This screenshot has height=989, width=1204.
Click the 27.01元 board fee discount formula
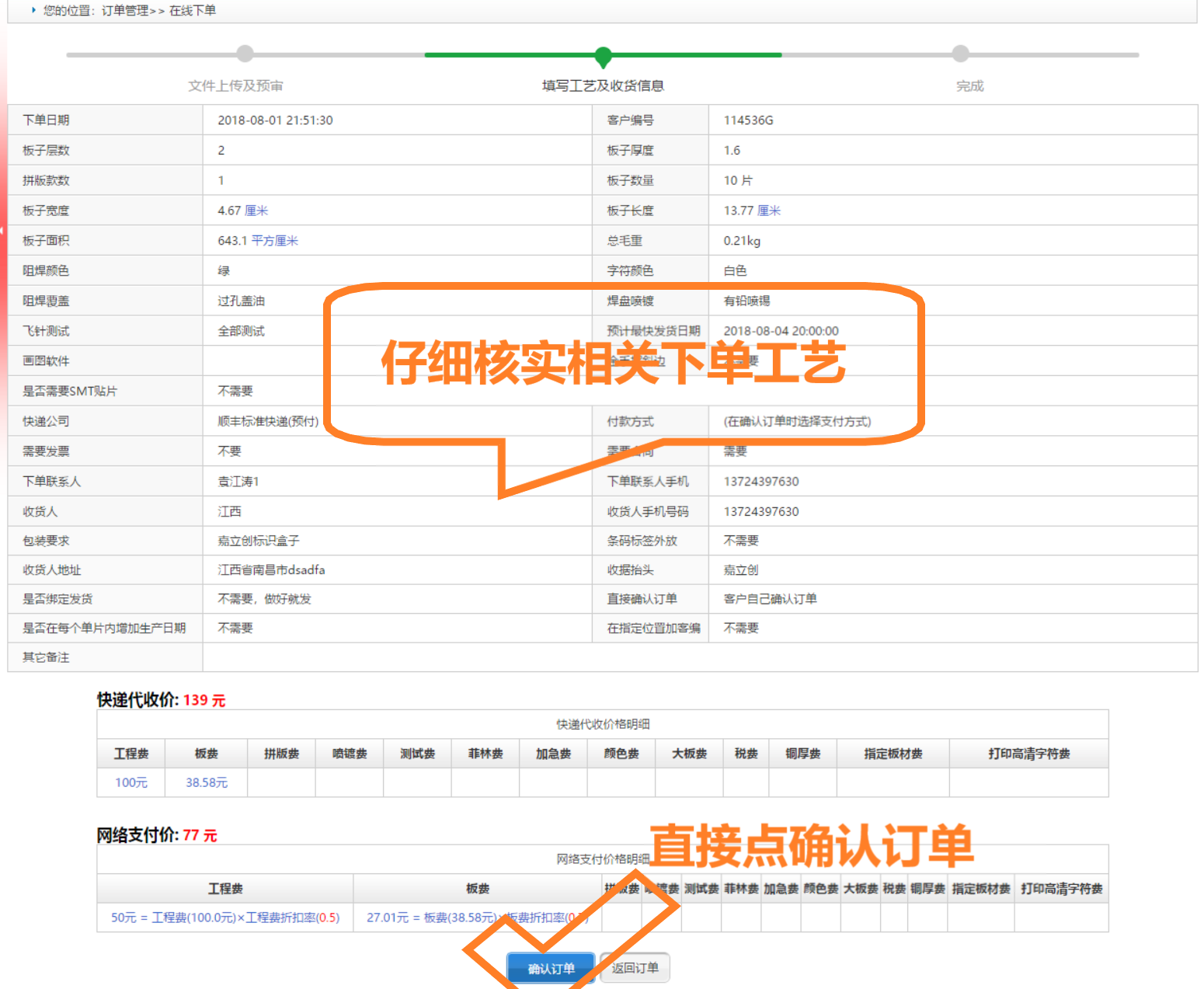click(476, 918)
